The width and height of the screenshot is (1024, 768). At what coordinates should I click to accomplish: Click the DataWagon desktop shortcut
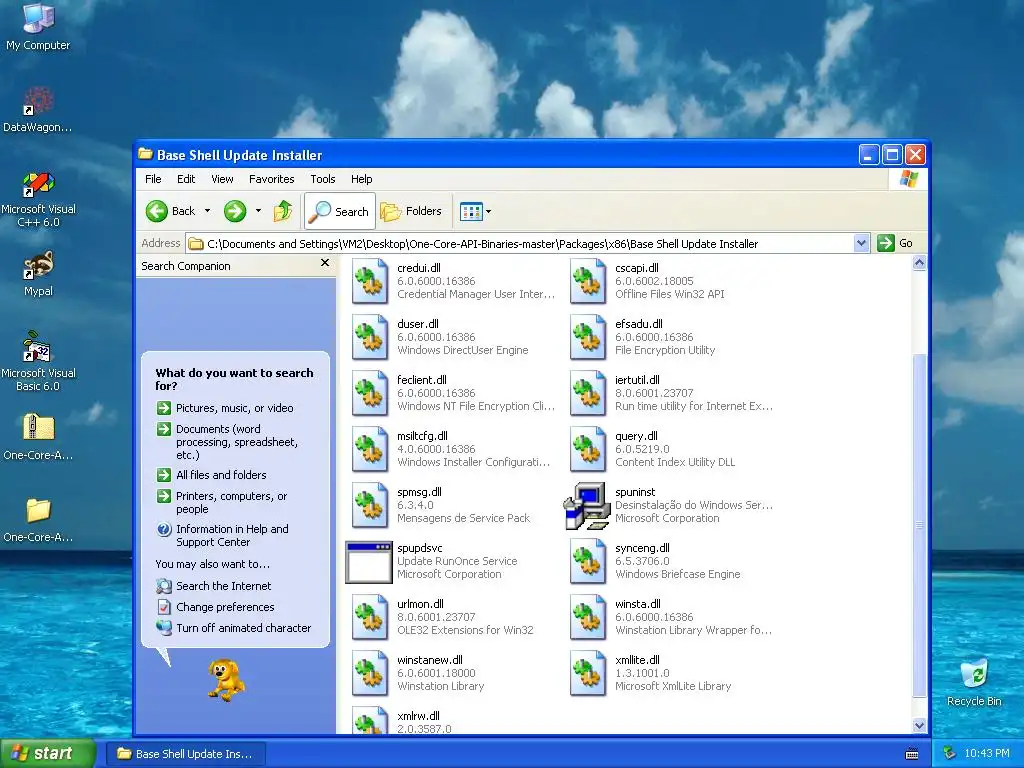pos(38,110)
